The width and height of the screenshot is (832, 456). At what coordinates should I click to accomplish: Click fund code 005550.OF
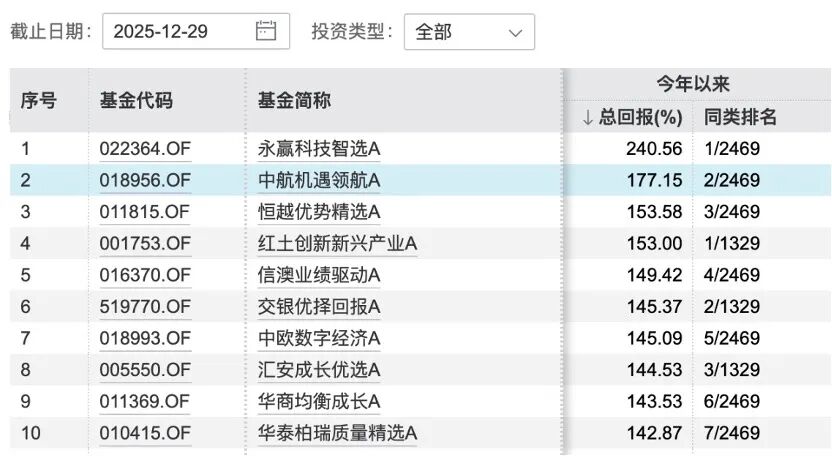pos(145,370)
